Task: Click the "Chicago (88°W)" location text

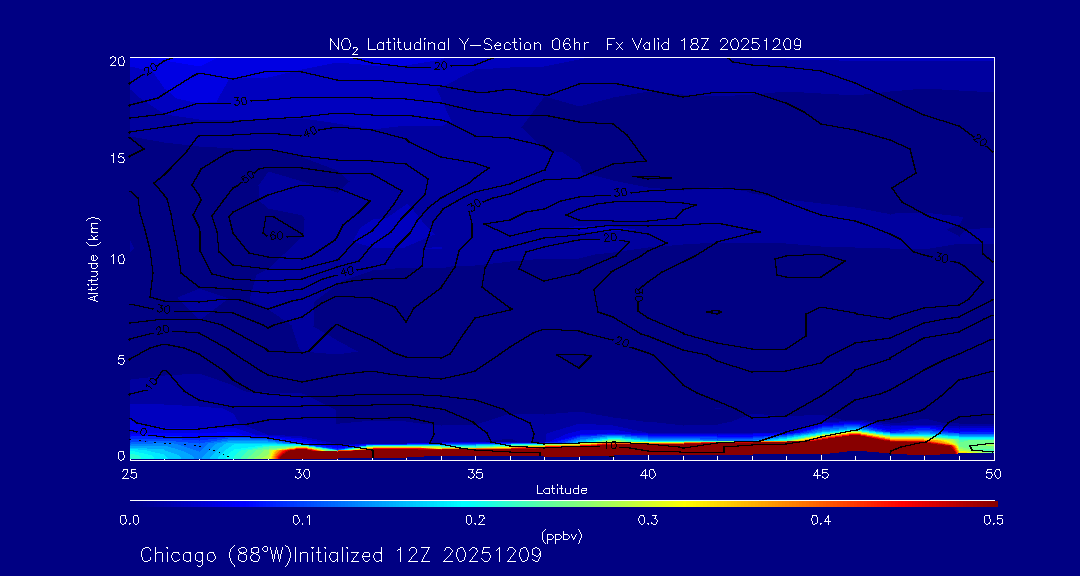Action: [x=216, y=555]
